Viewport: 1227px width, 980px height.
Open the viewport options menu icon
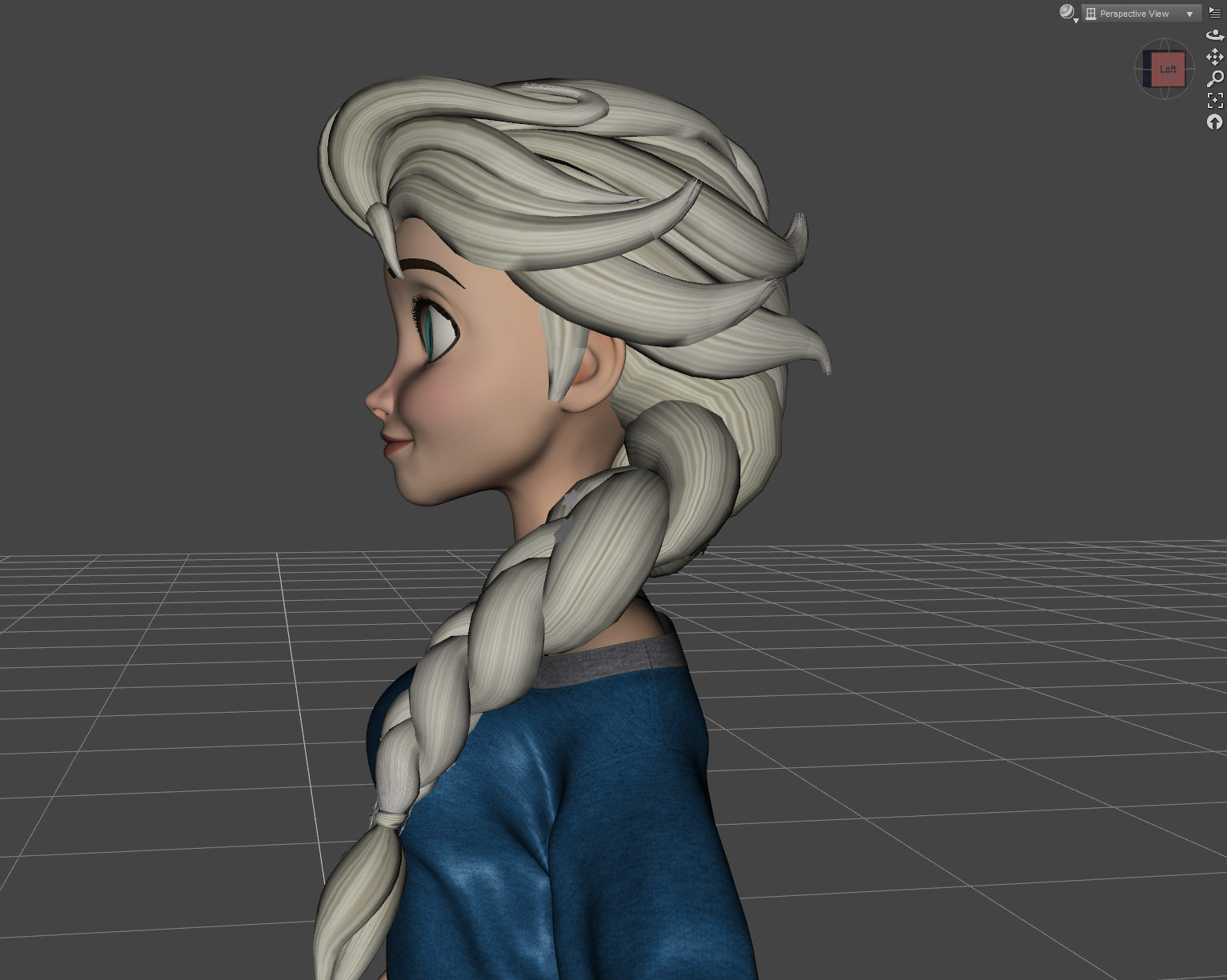coord(1215,13)
